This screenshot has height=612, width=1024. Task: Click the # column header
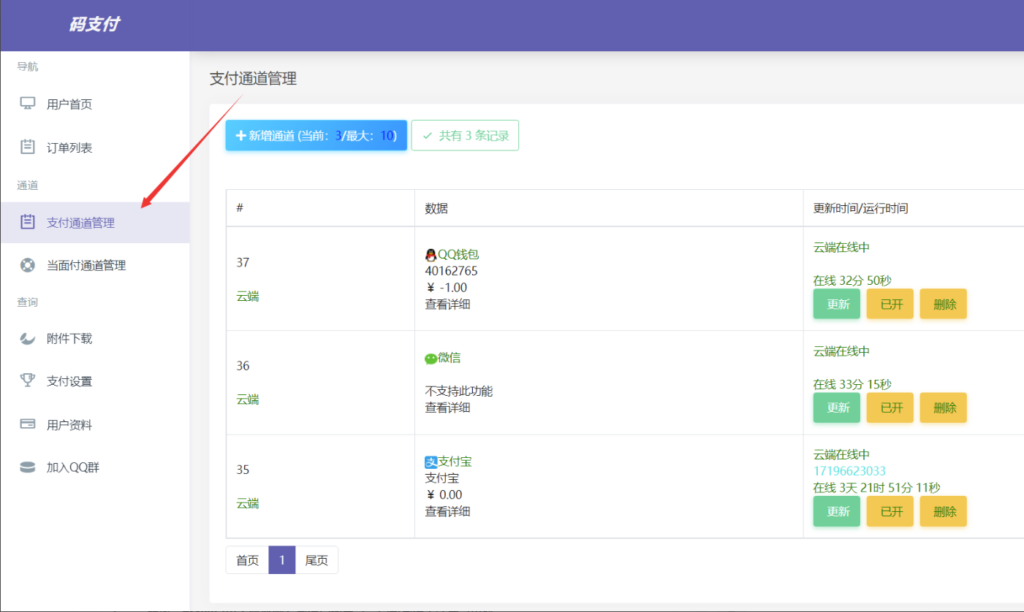coord(240,208)
